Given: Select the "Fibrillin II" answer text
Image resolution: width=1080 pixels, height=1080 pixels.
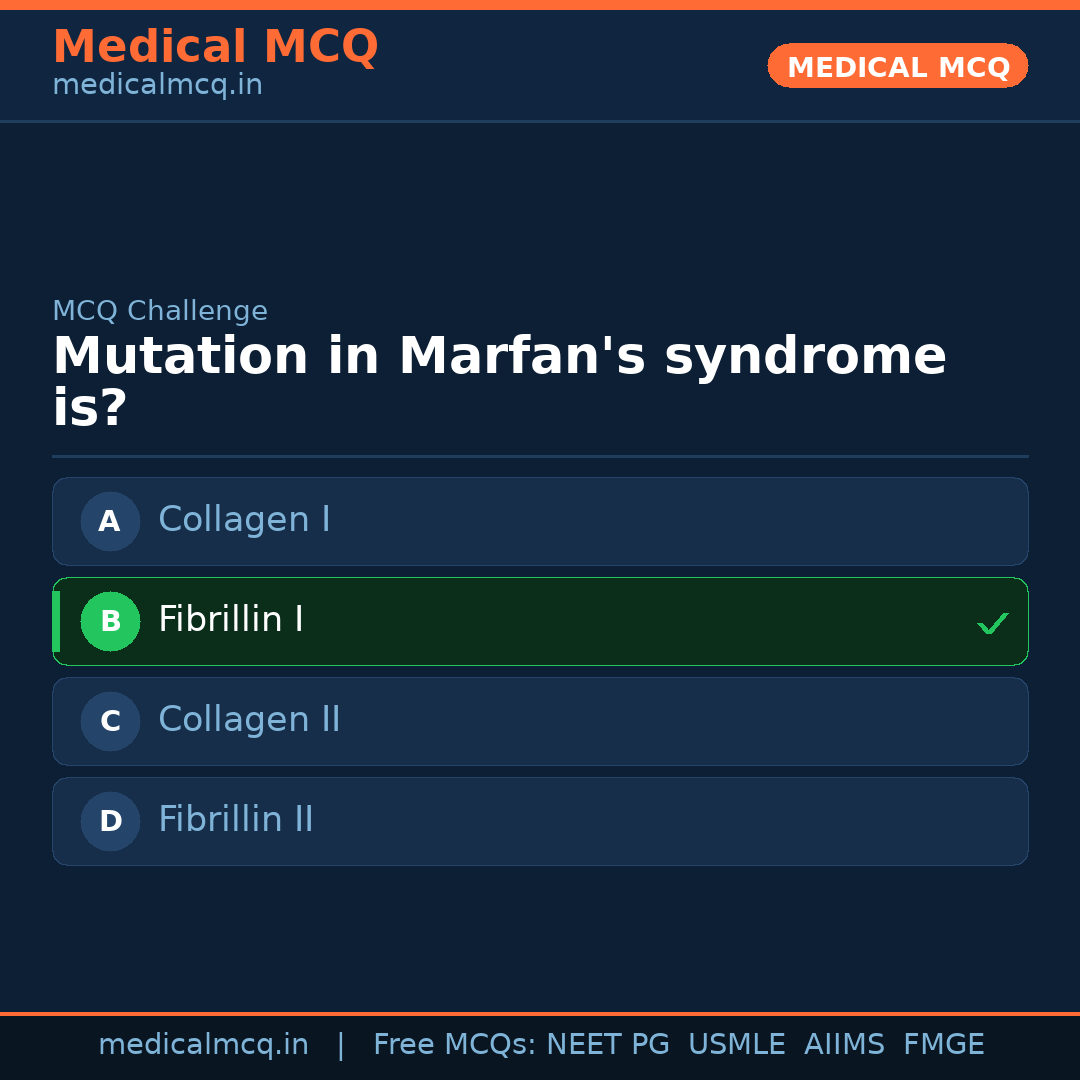Looking at the screenshot, I should (236, 820).
